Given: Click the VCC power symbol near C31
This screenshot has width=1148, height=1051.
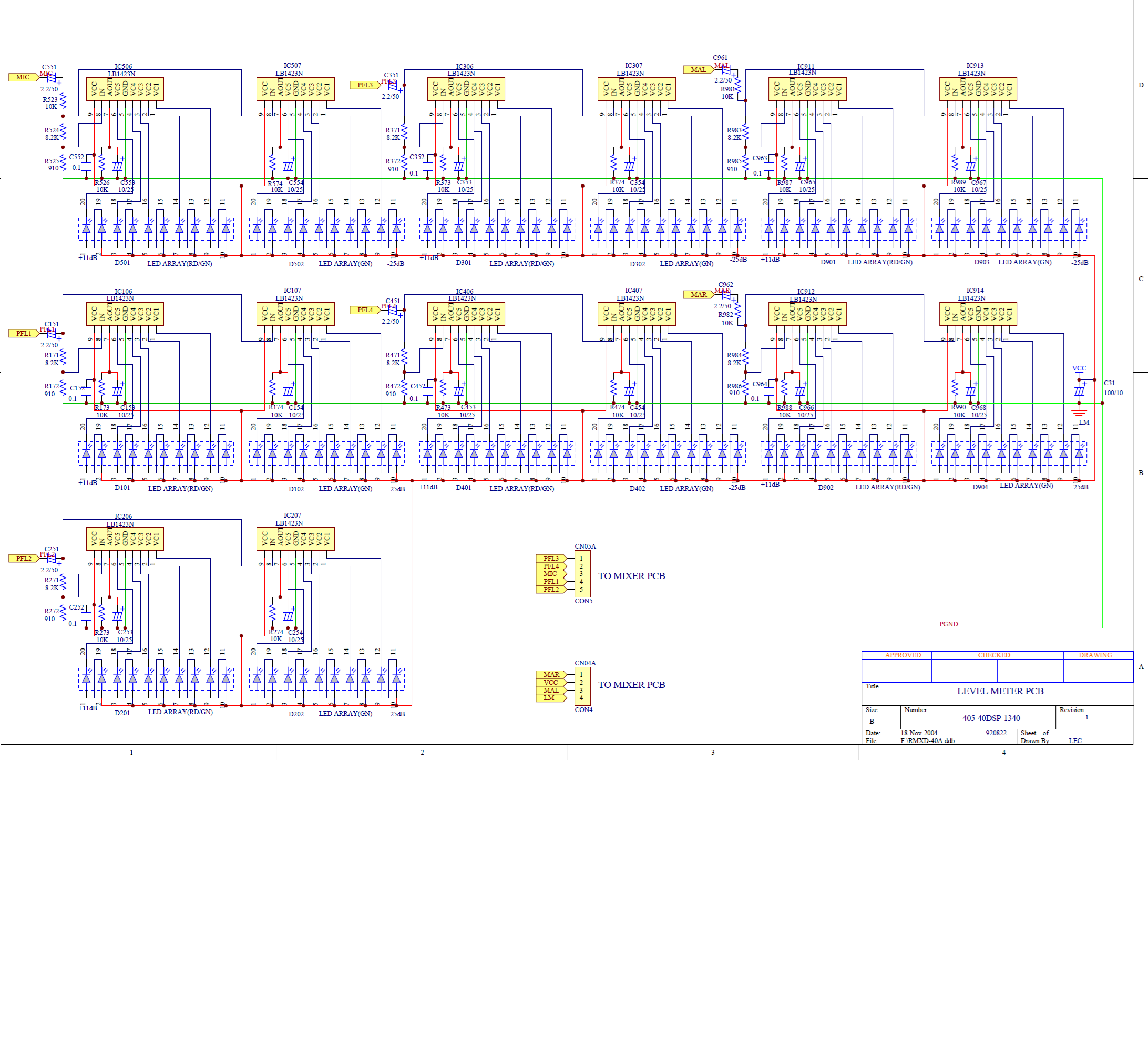Looking at the screenshot, I should [1079, 369].
